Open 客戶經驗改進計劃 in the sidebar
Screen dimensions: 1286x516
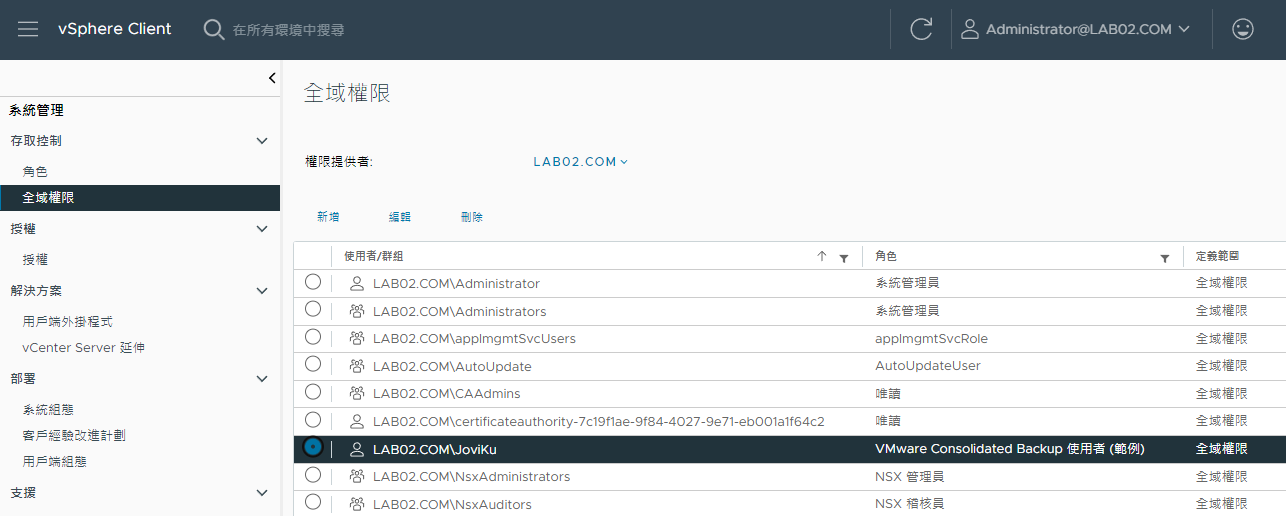74,436
